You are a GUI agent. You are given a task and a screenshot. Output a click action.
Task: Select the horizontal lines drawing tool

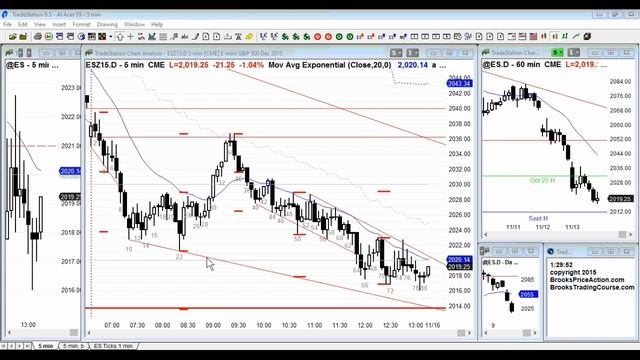(163, 37)
